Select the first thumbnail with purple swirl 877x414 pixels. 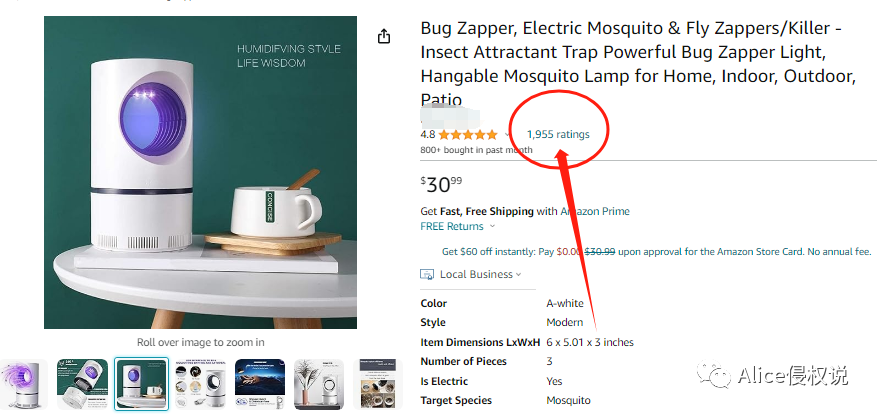click(x=22, y=385)
